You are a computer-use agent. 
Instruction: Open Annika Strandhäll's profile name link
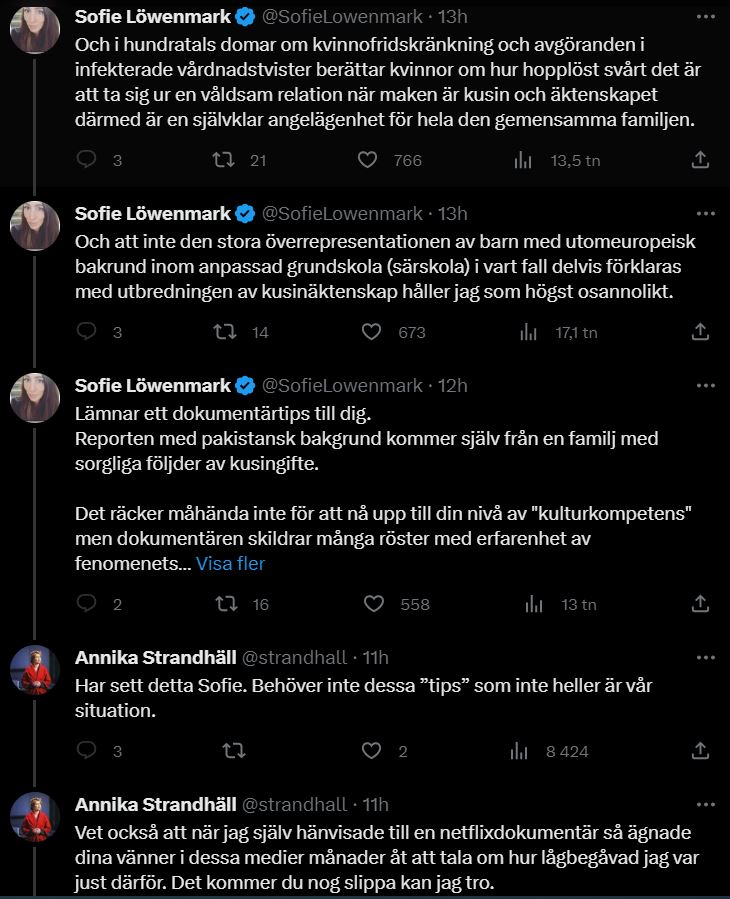[x=155, y=658]
